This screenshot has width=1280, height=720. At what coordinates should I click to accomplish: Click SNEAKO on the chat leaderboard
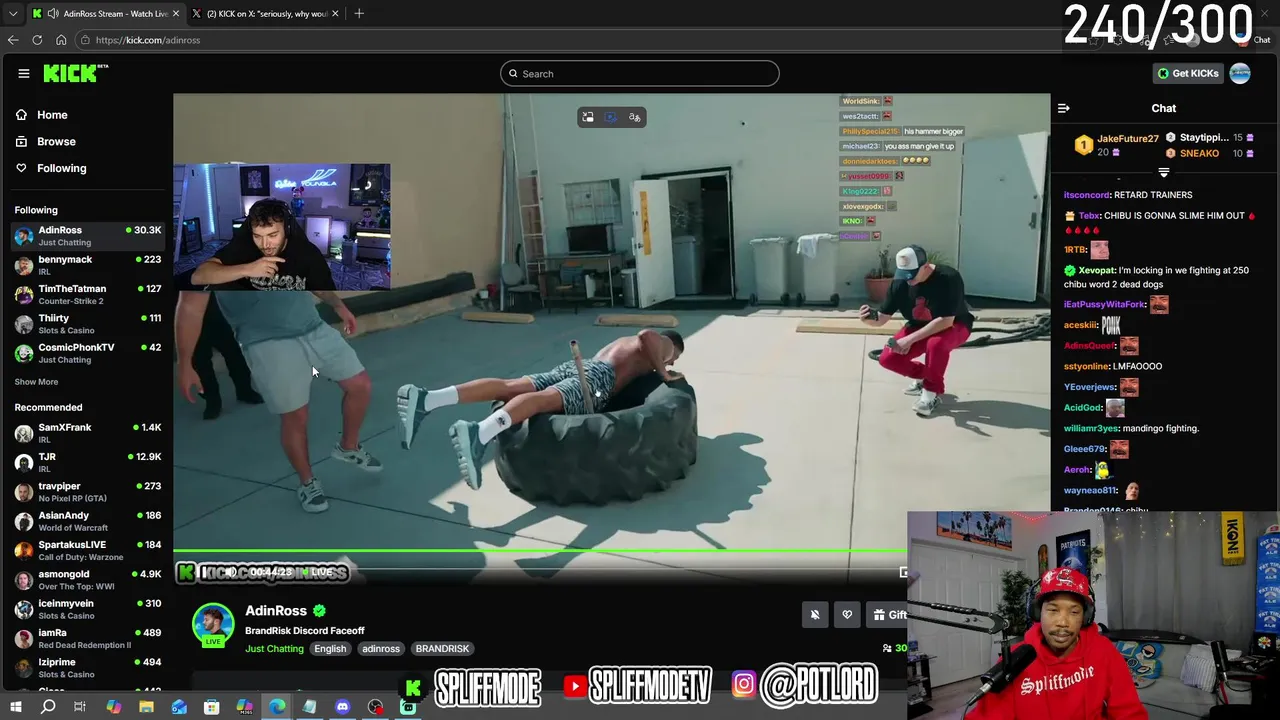pos(1199,154)
